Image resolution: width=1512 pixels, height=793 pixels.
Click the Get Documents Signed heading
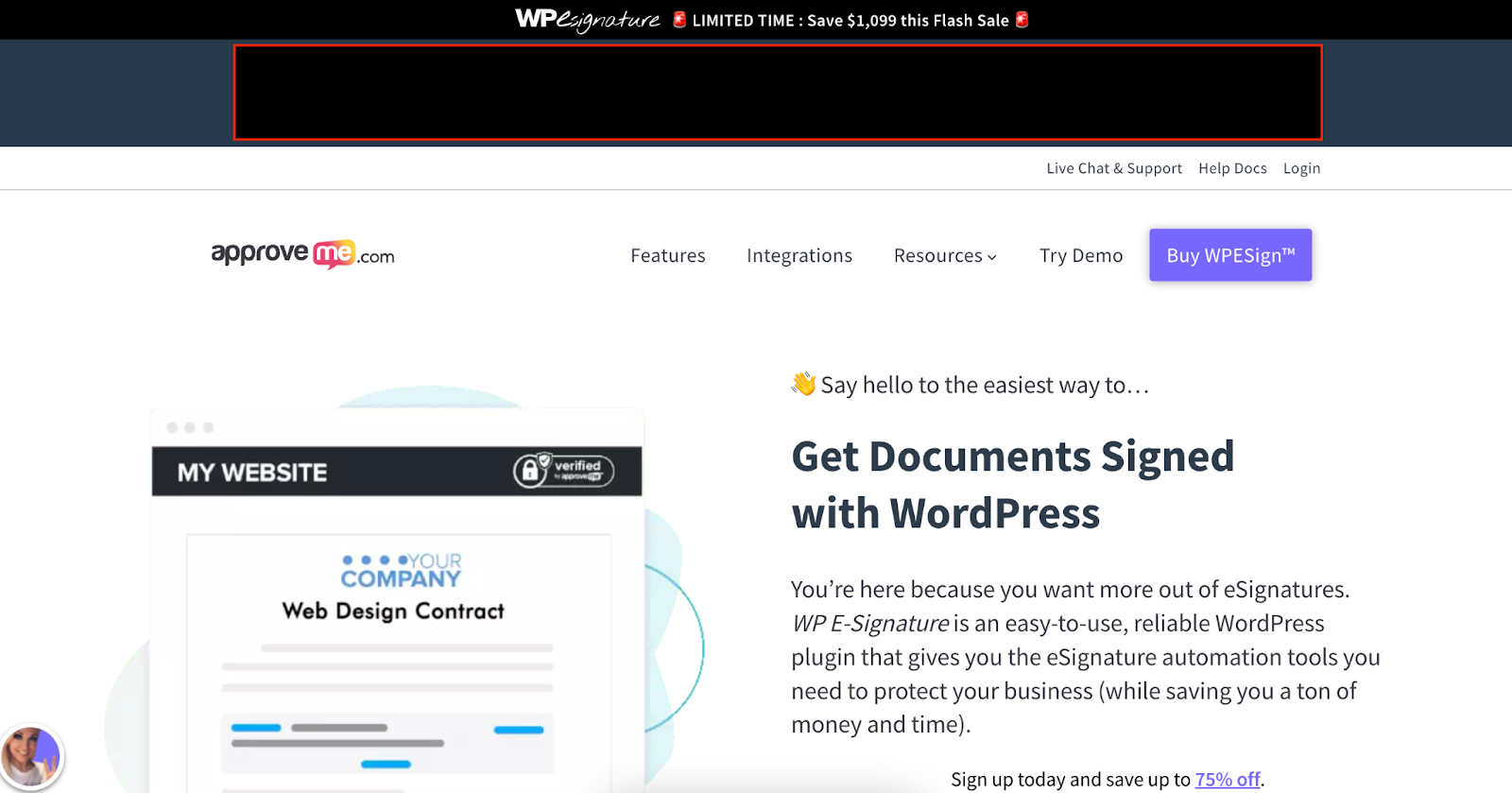coord(1013,485)
